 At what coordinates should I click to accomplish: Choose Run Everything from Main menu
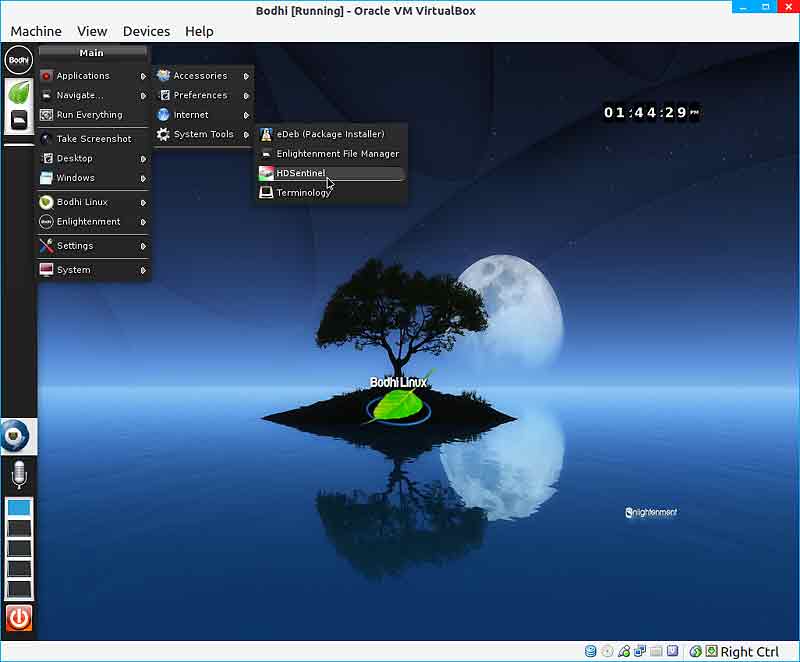click(x=93, y=115)
